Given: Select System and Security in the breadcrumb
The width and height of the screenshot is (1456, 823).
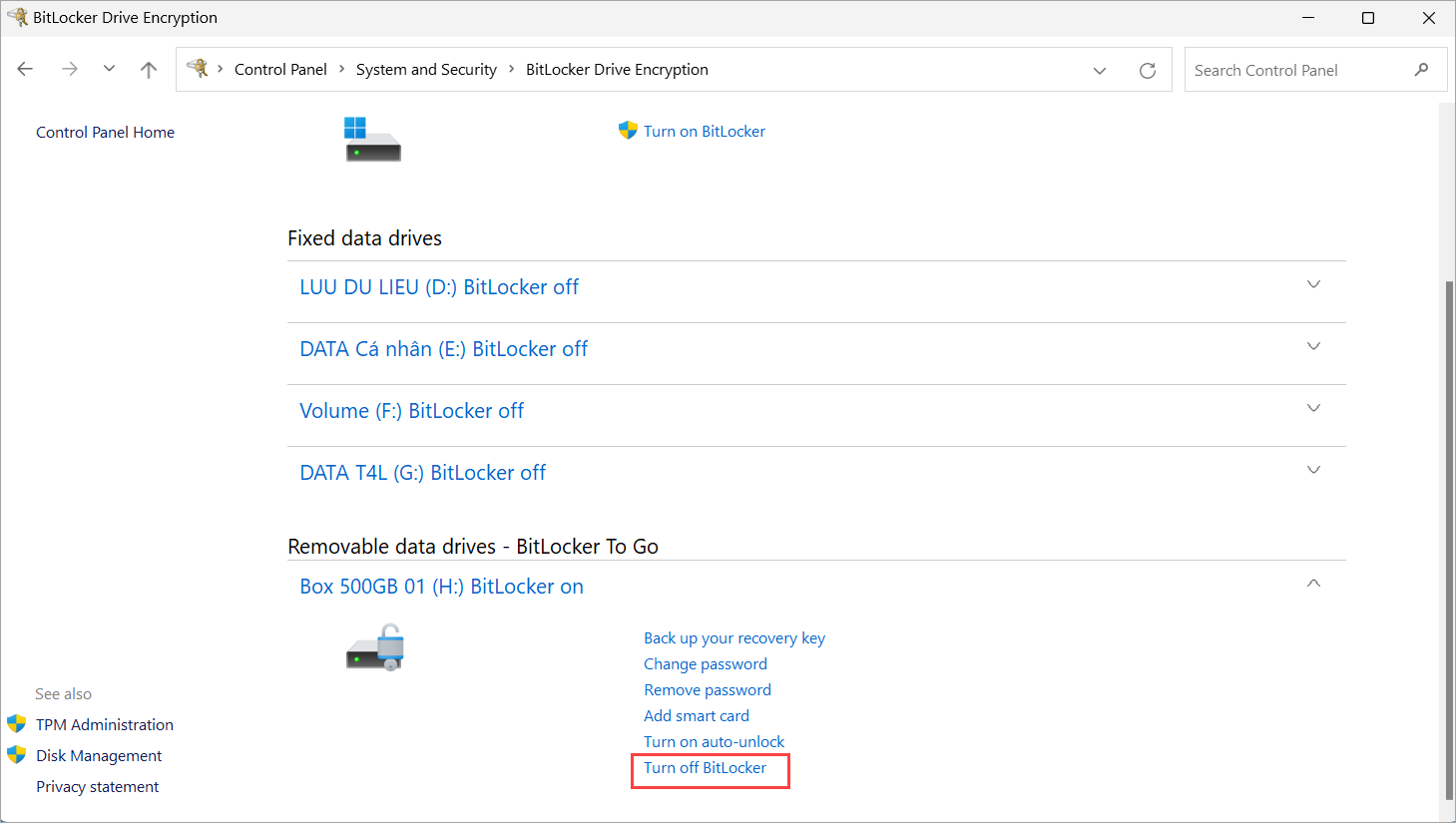Looking at the screenshot, I should [x=426, y=69].
